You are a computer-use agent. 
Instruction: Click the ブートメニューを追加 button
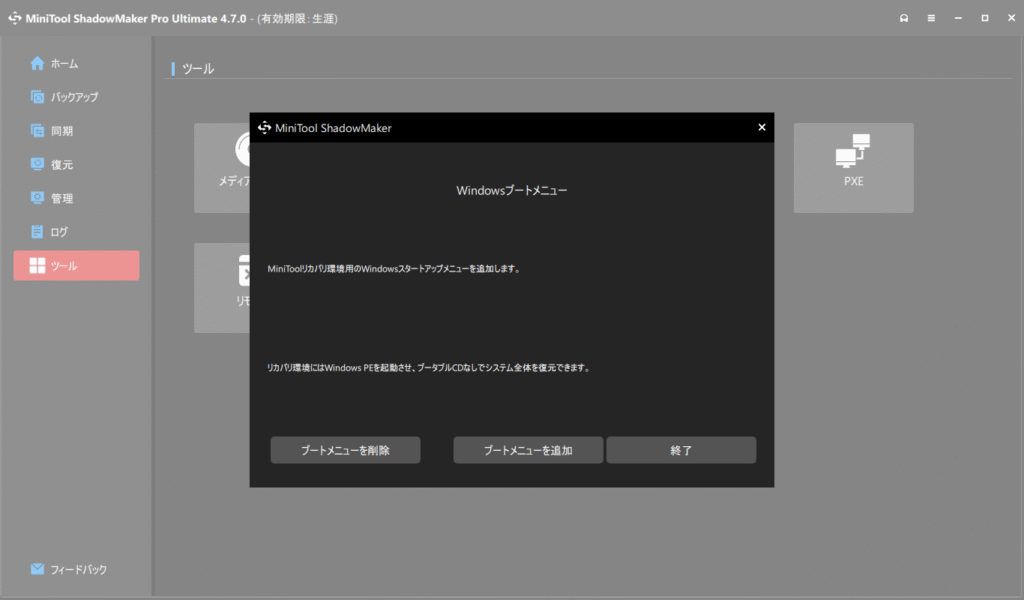(x=528, y=450)
